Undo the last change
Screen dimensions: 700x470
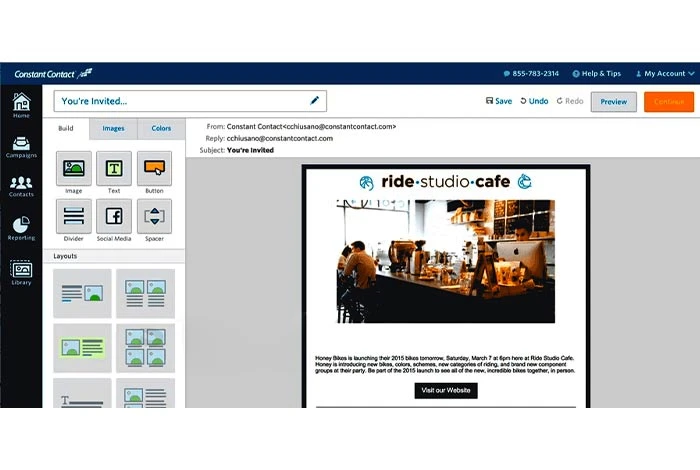534,101
